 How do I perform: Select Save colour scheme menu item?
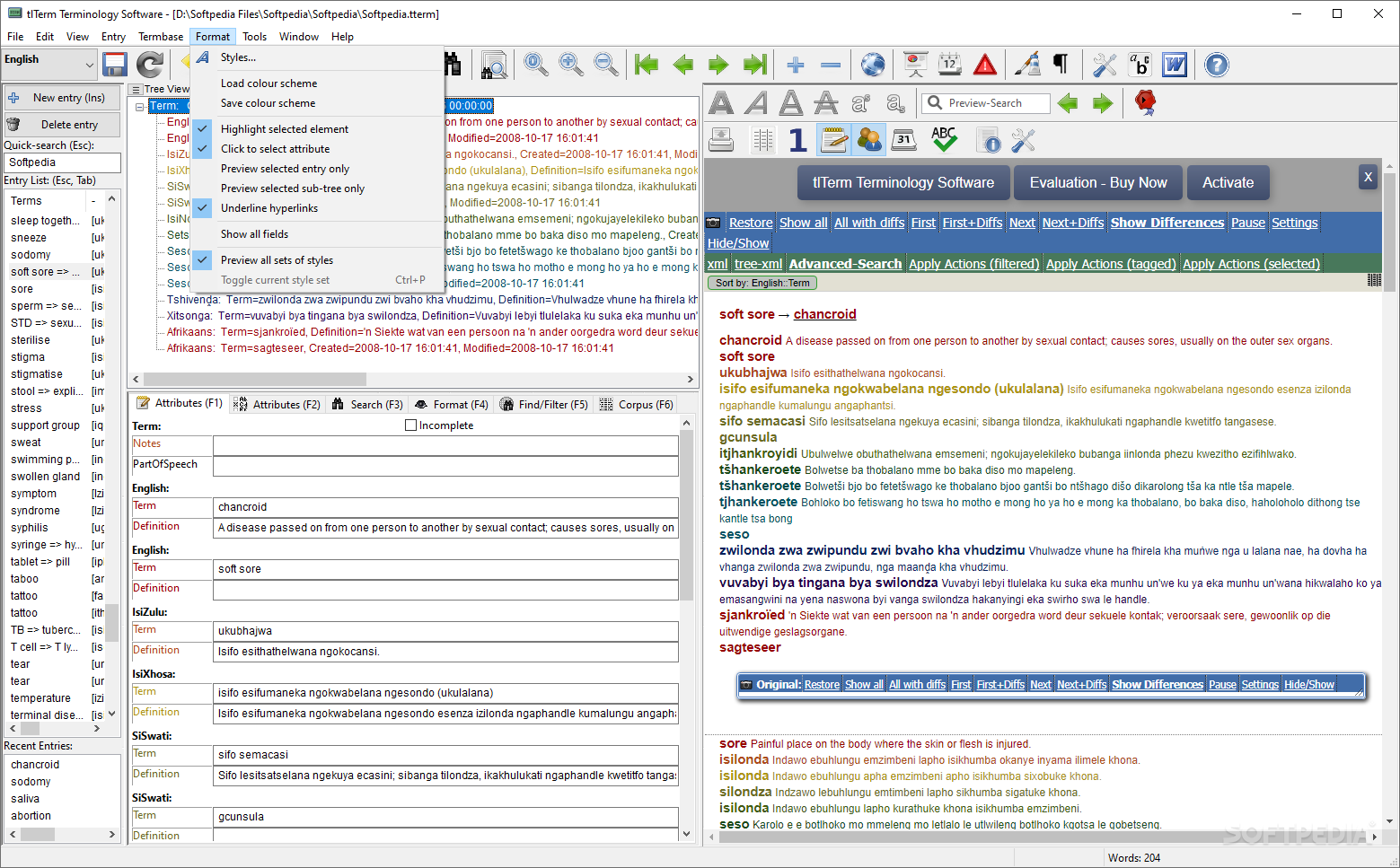coord(268,103)
